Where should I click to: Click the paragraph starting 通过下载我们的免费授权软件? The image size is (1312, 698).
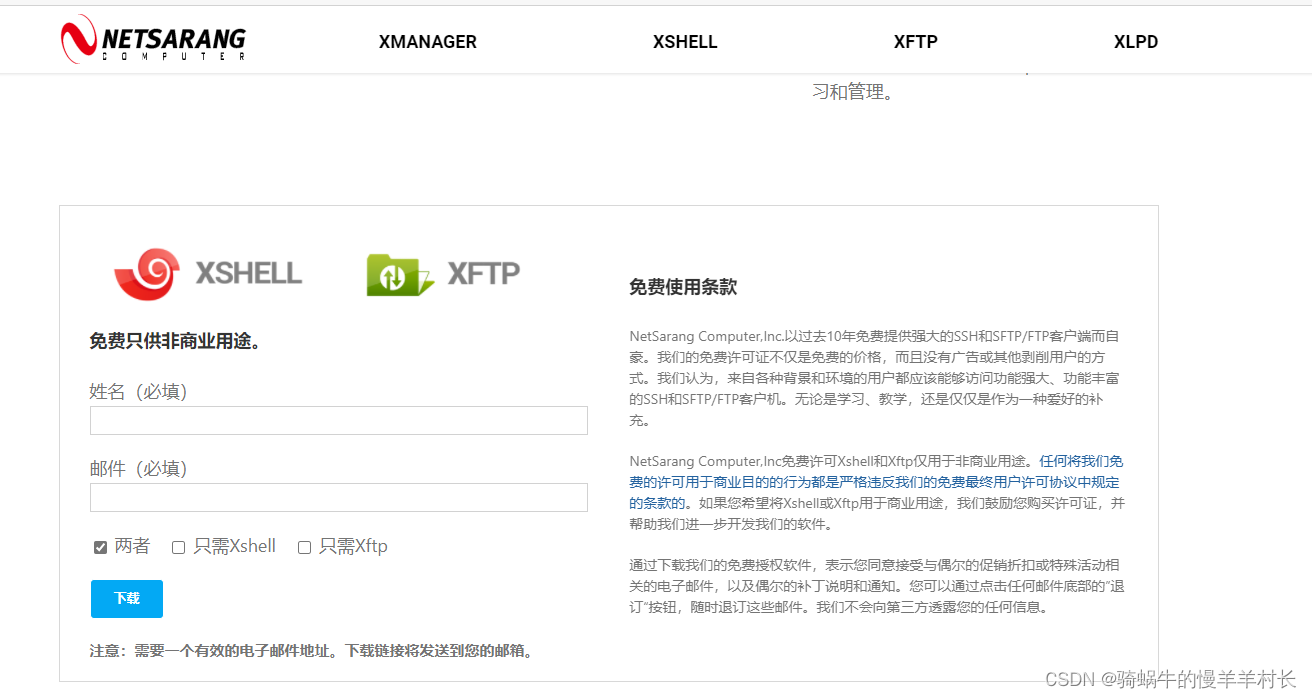tap(877, 586)
